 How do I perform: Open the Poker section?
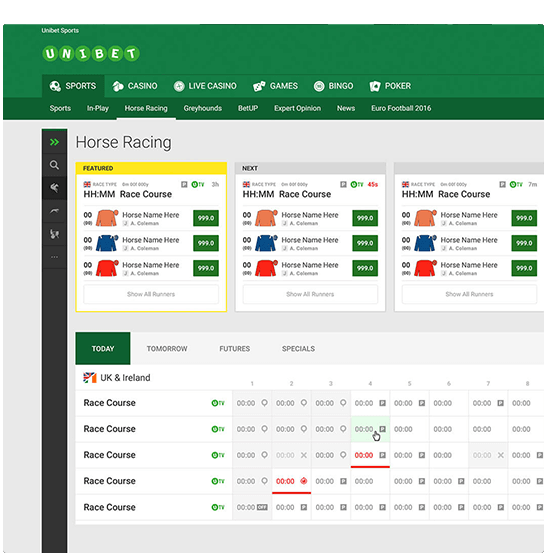[390, 86]
